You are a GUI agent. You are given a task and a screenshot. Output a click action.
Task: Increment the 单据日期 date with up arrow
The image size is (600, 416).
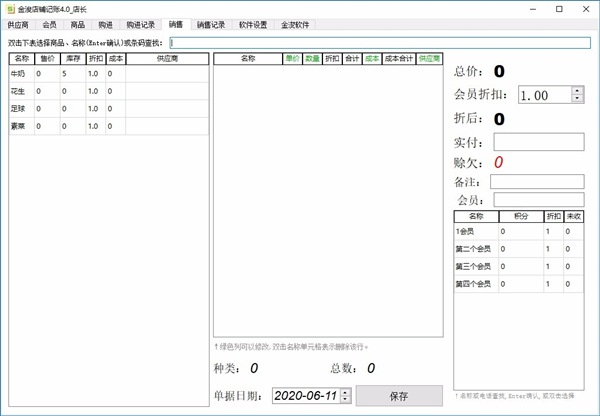coord(345,392)
